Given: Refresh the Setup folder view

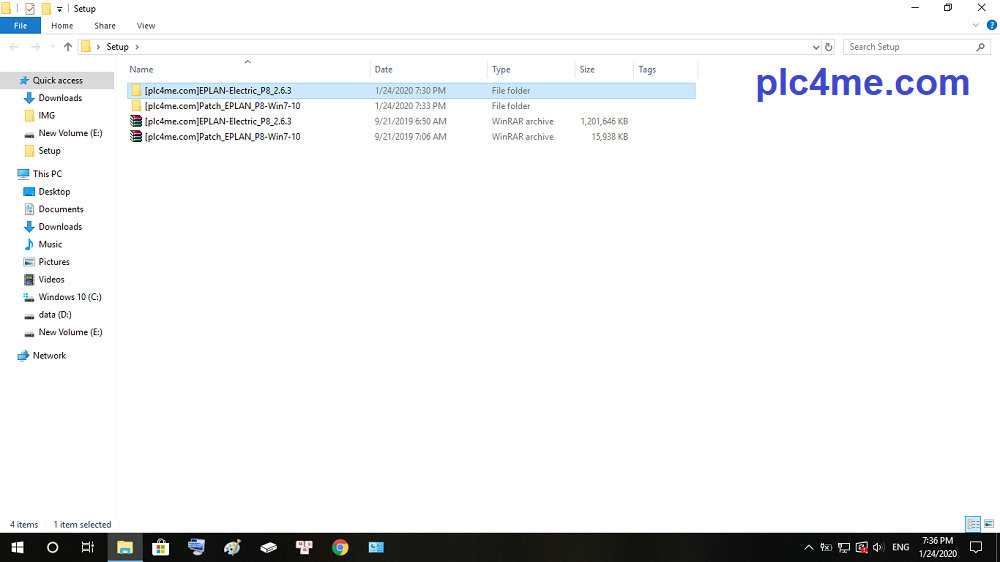Looking at the screenshot, I should pos(828,47).
